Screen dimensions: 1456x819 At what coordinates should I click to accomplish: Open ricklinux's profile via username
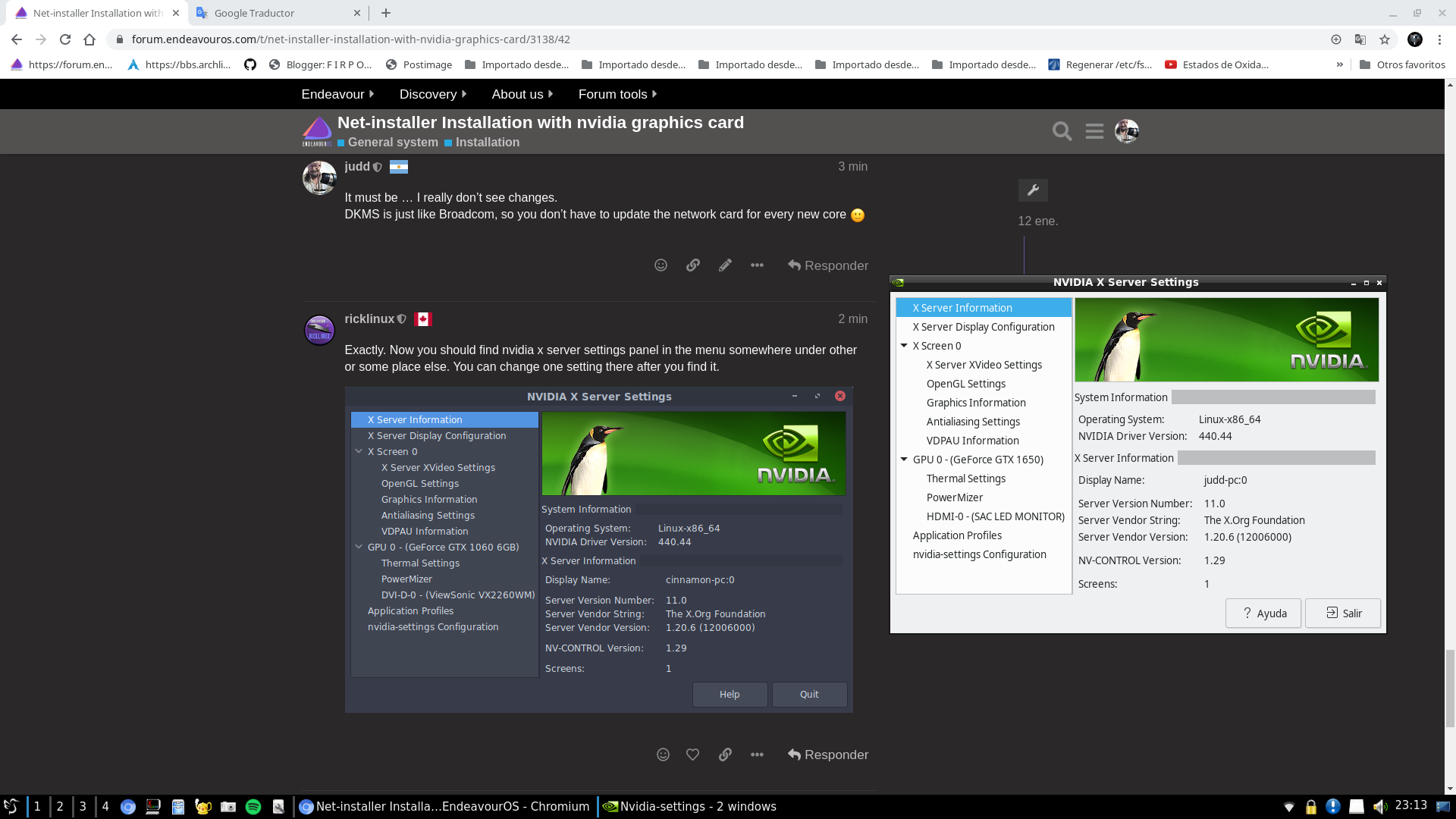pos(369,319)
